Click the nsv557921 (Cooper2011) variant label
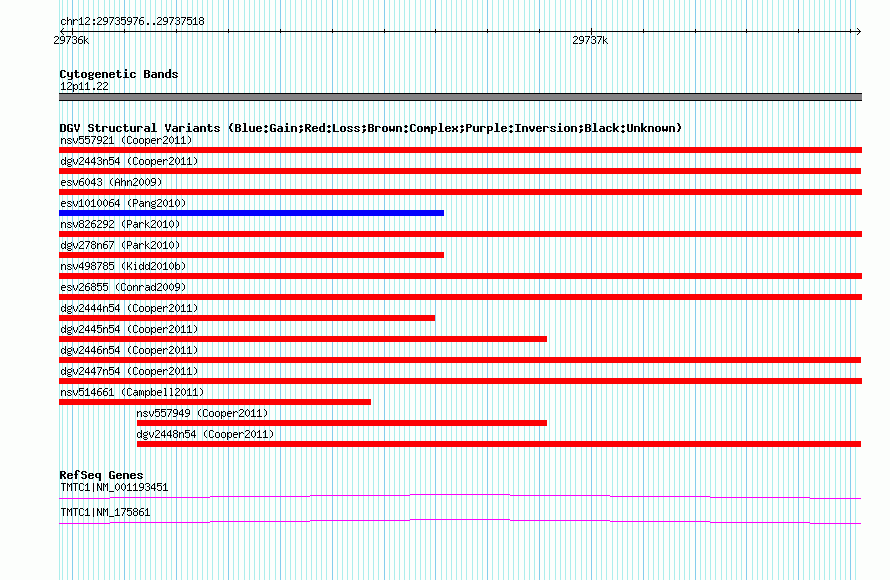Screen dimensions: 890x580 click(x=126, y=140)
